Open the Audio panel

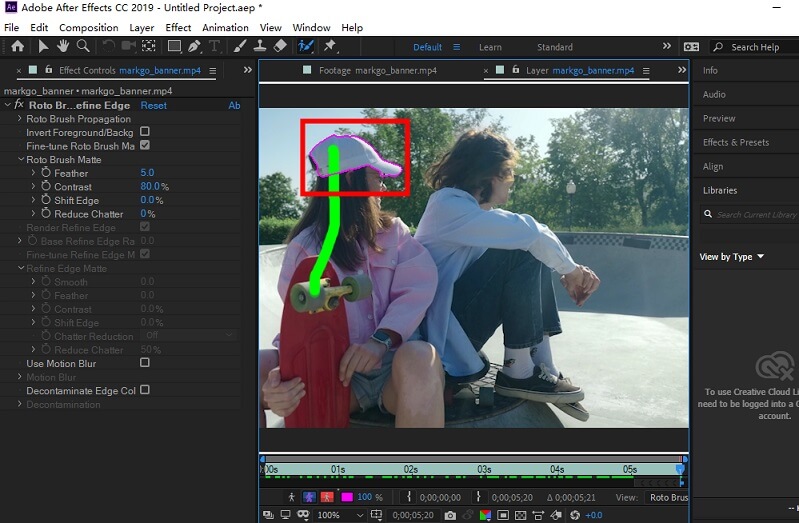714,94
